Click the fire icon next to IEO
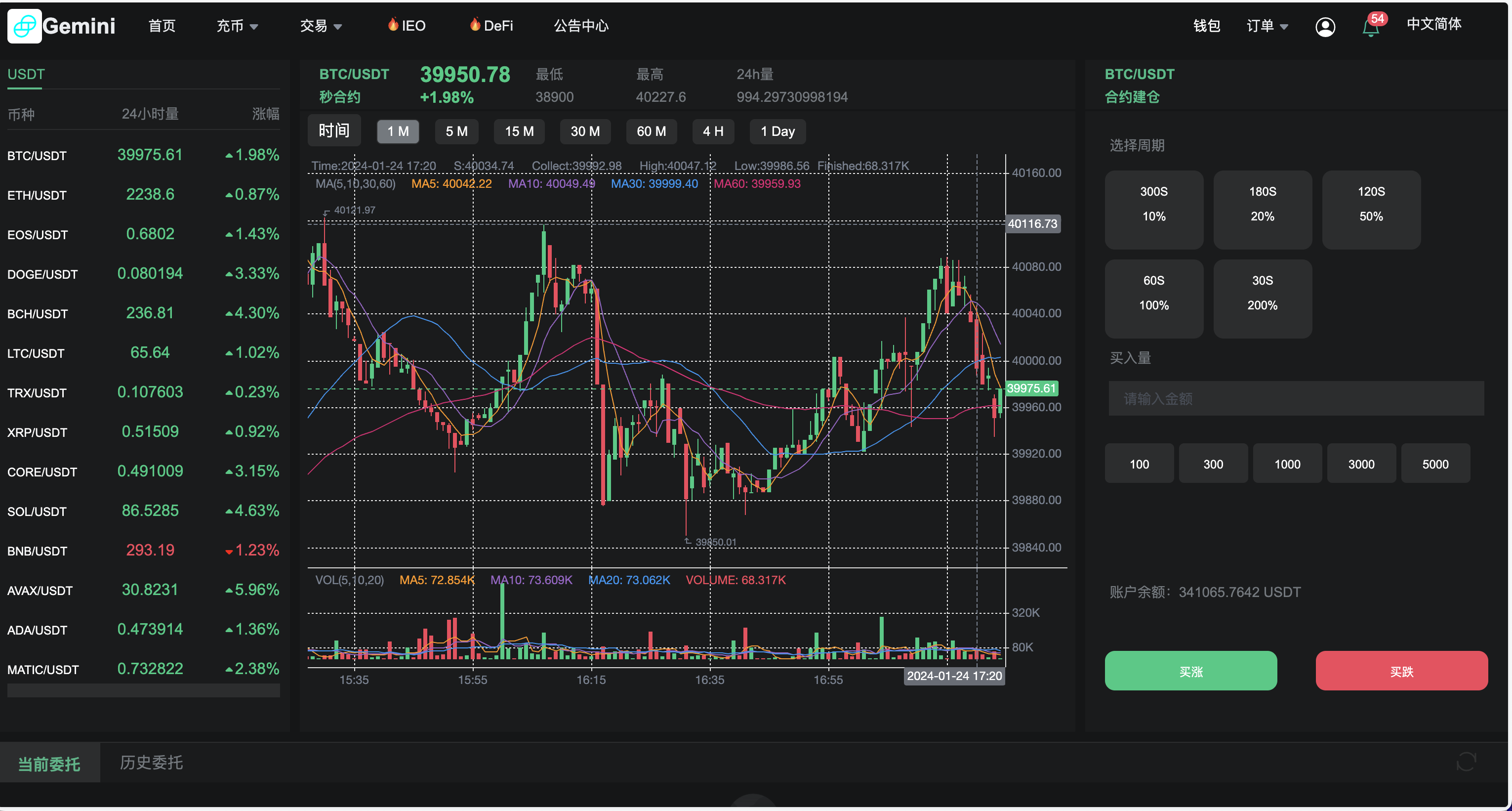The height and width of the screenshot is (811, 1512). click(x=393, y=25)
